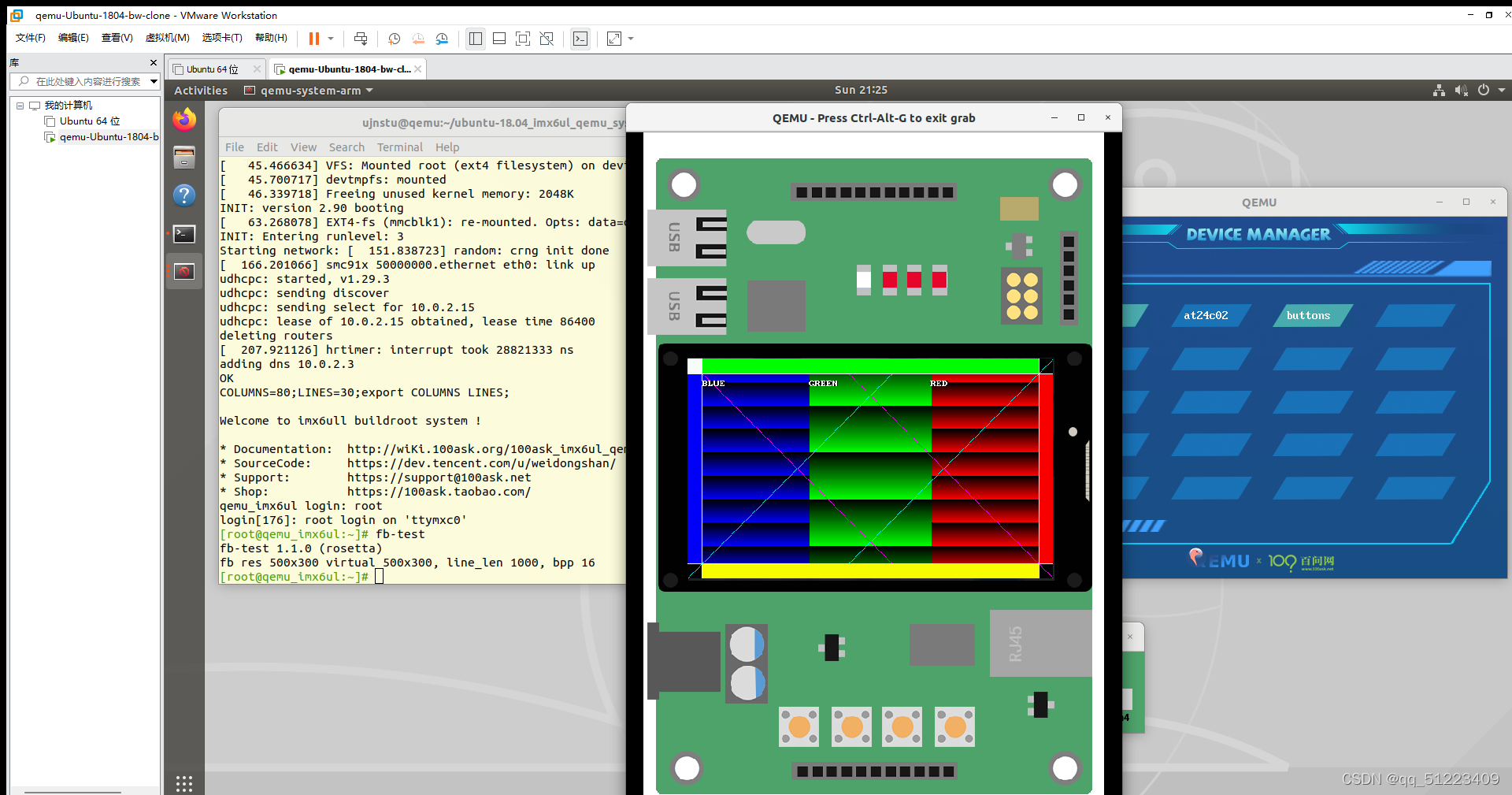Open the stretch guest dropdown arrow
The width and height of the screenshot is (1512, 795).
631,39
